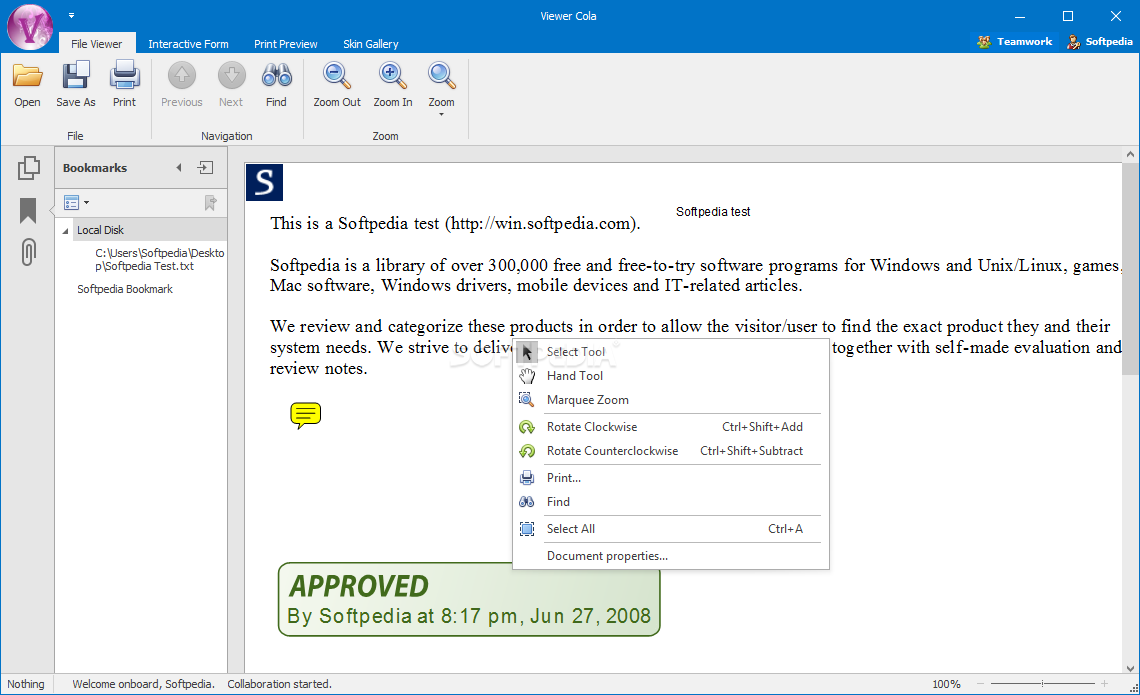Click the zoom slider in status bar
1140x695 pixels.
pos(1042,683)
